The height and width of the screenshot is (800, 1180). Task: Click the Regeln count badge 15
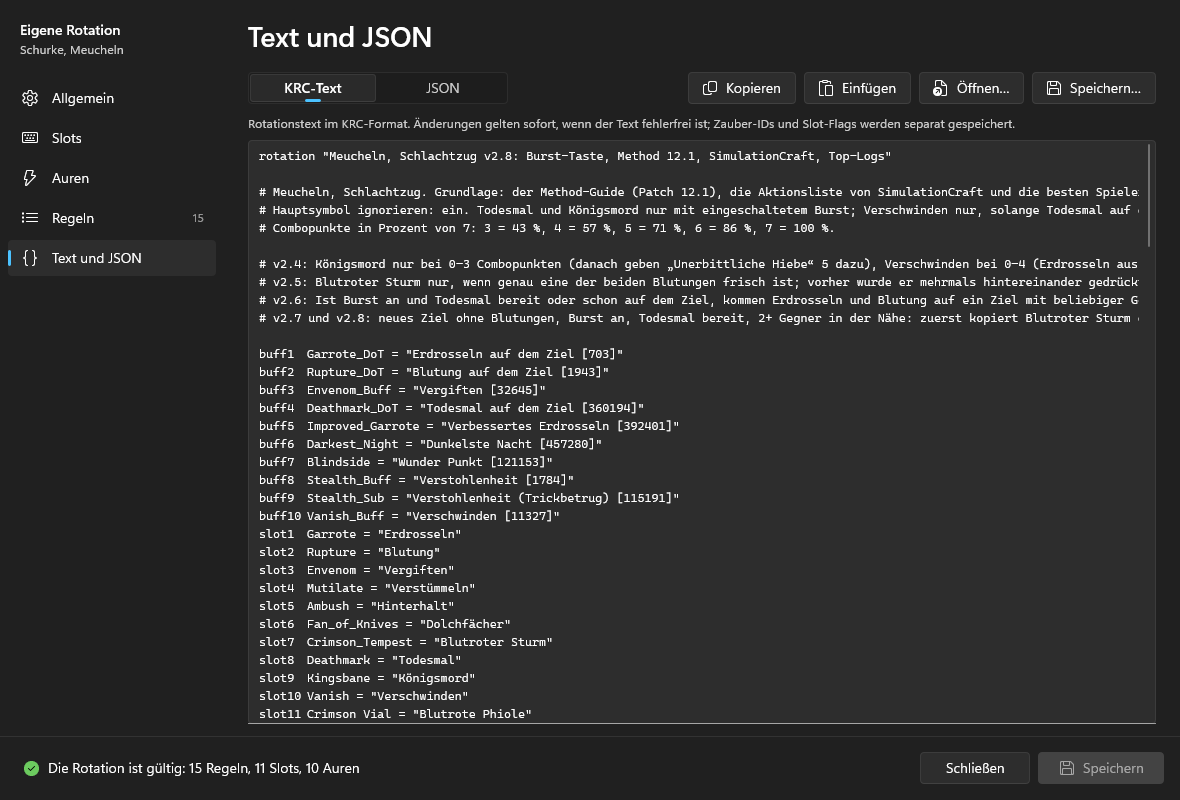[198, 218]
